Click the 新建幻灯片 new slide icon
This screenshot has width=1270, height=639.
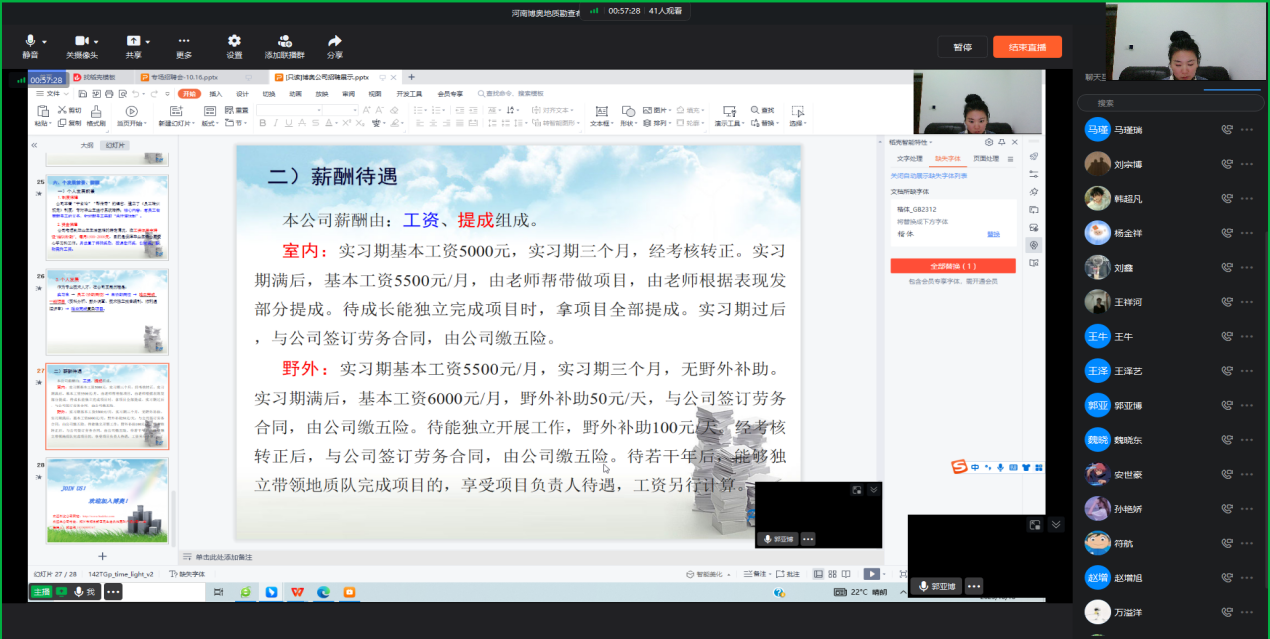pos(178,111)
